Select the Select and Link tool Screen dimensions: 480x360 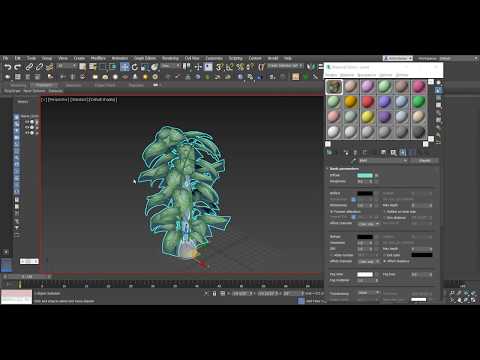click(29, 67)
